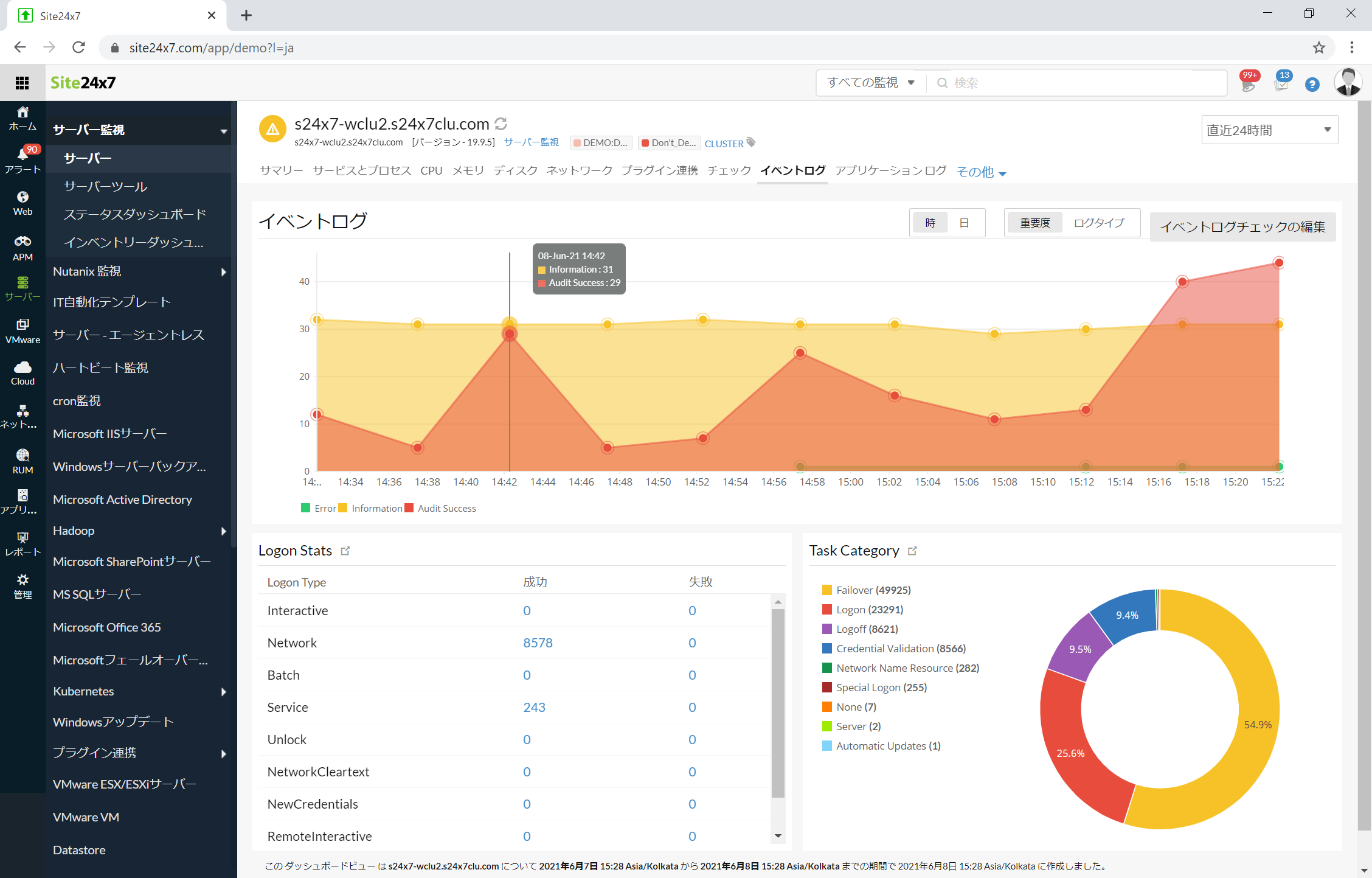Open the Cloud sidebar icon
This screenshot has width=1372, height=878.
click(x=23, y=372)
